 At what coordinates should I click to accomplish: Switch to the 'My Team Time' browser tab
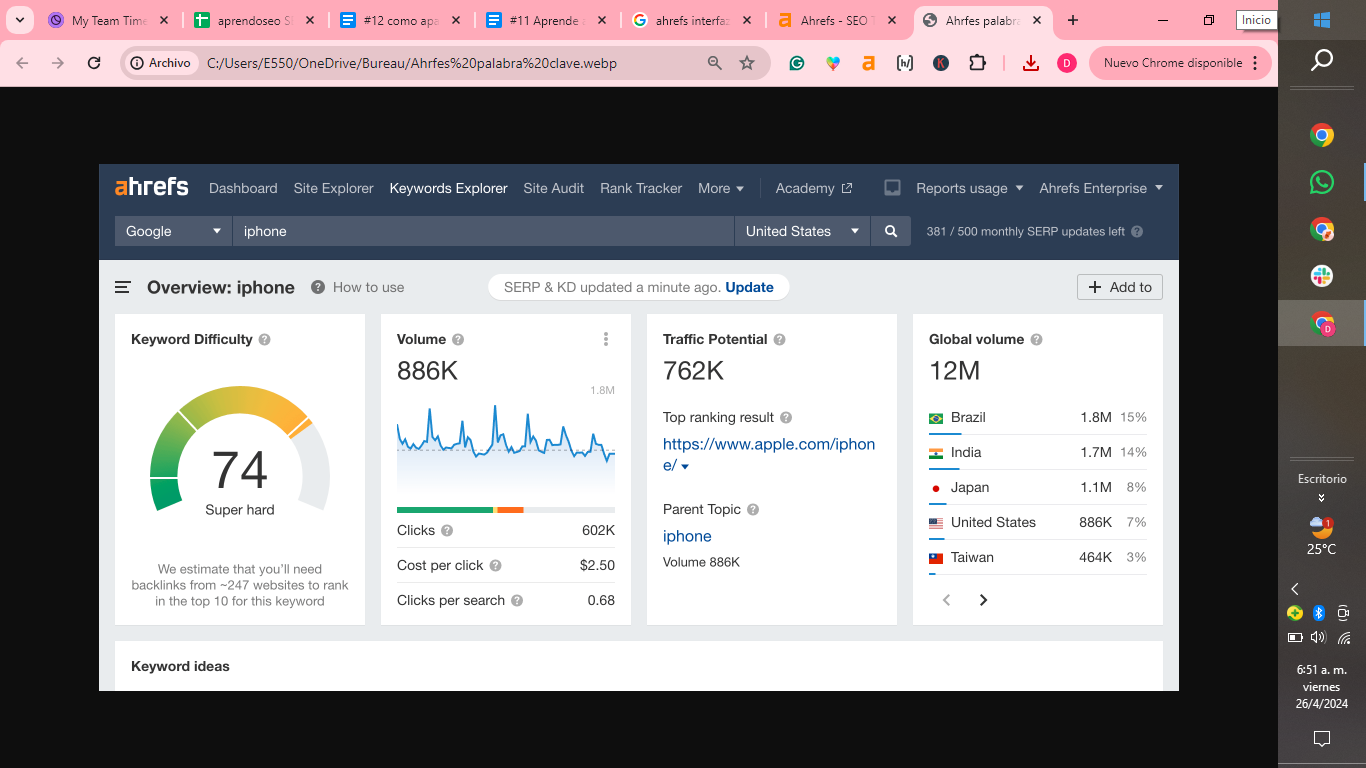(x=108, y=20)
